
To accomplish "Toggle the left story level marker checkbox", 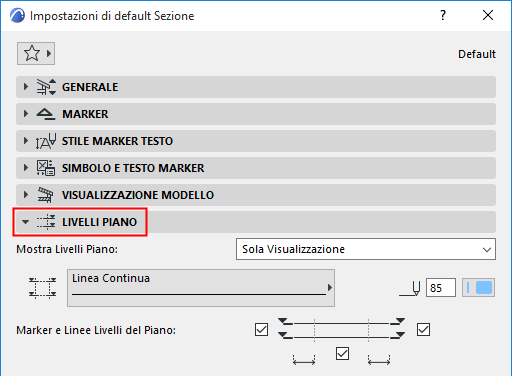I will [x=261, y=330].
